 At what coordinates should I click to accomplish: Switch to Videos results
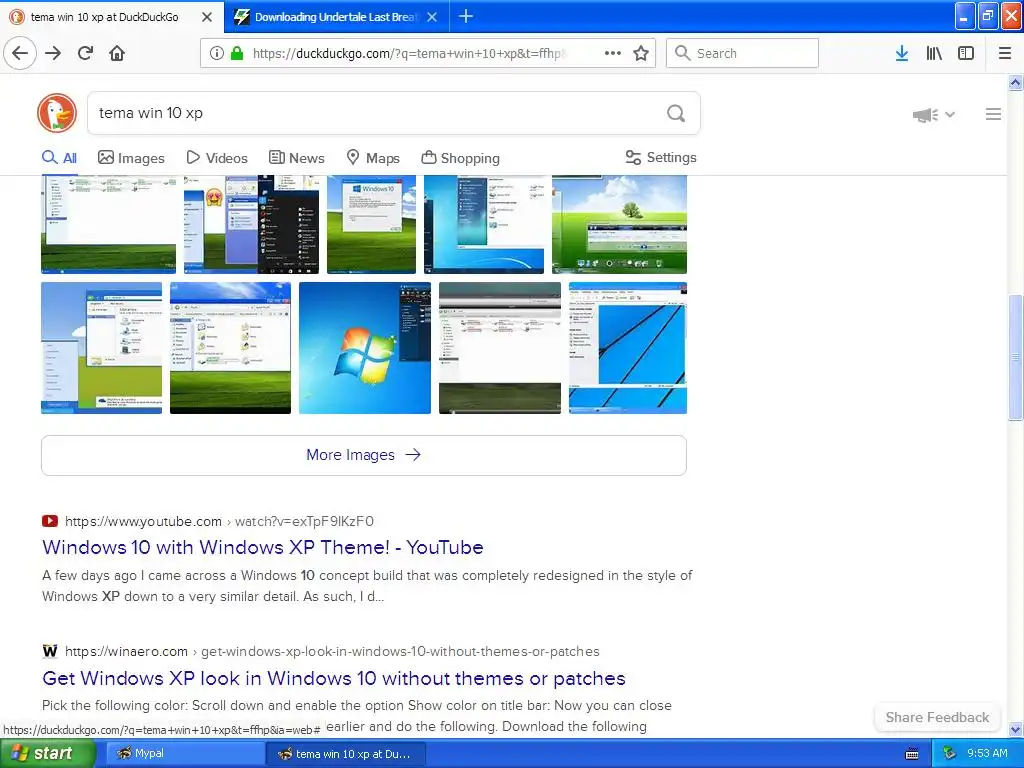pos(217,157)
